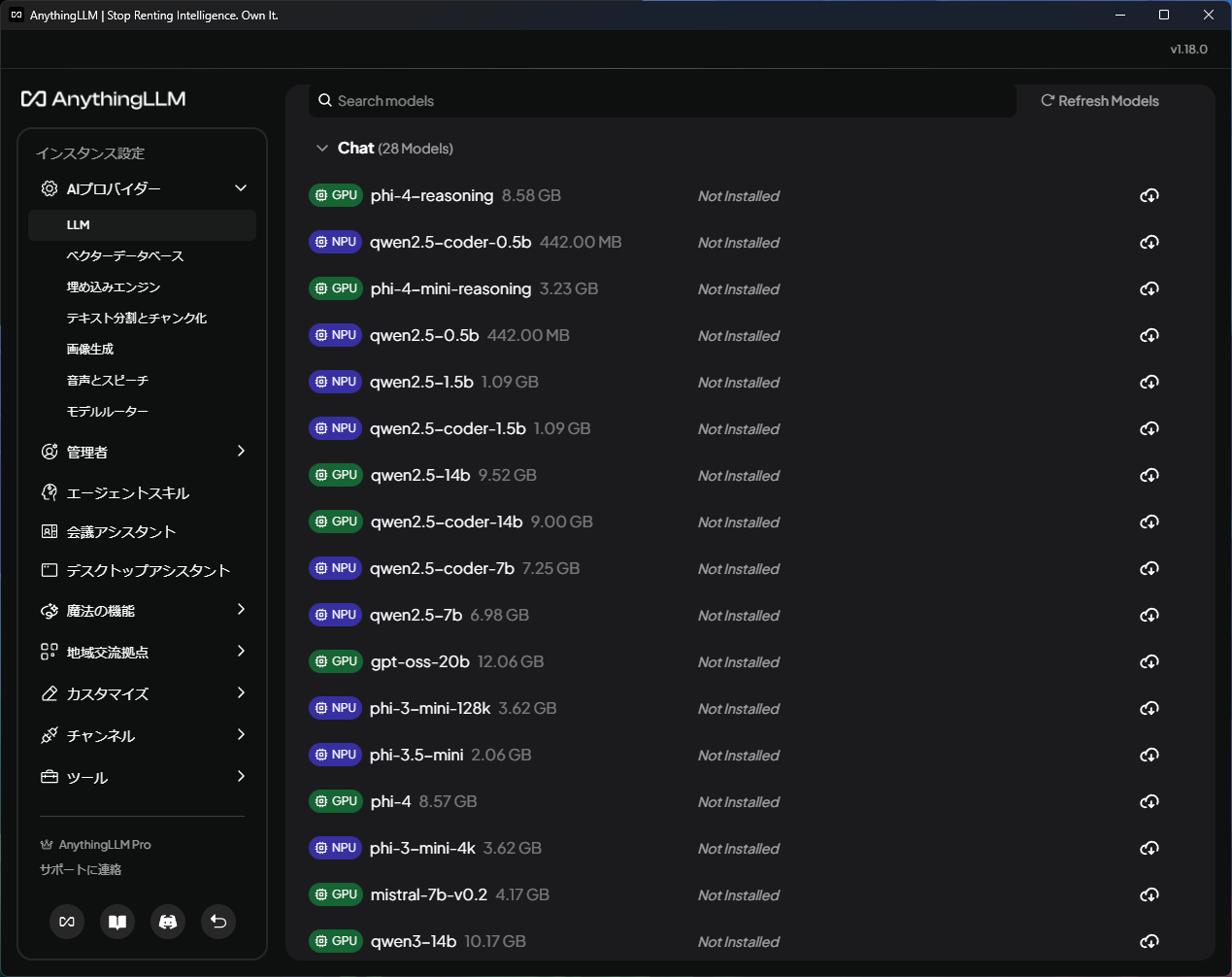Click the GPU badge on gpt-oss-20b
Image resolution: width=1232 pixels, height=977 pixels.
[336, 661]
